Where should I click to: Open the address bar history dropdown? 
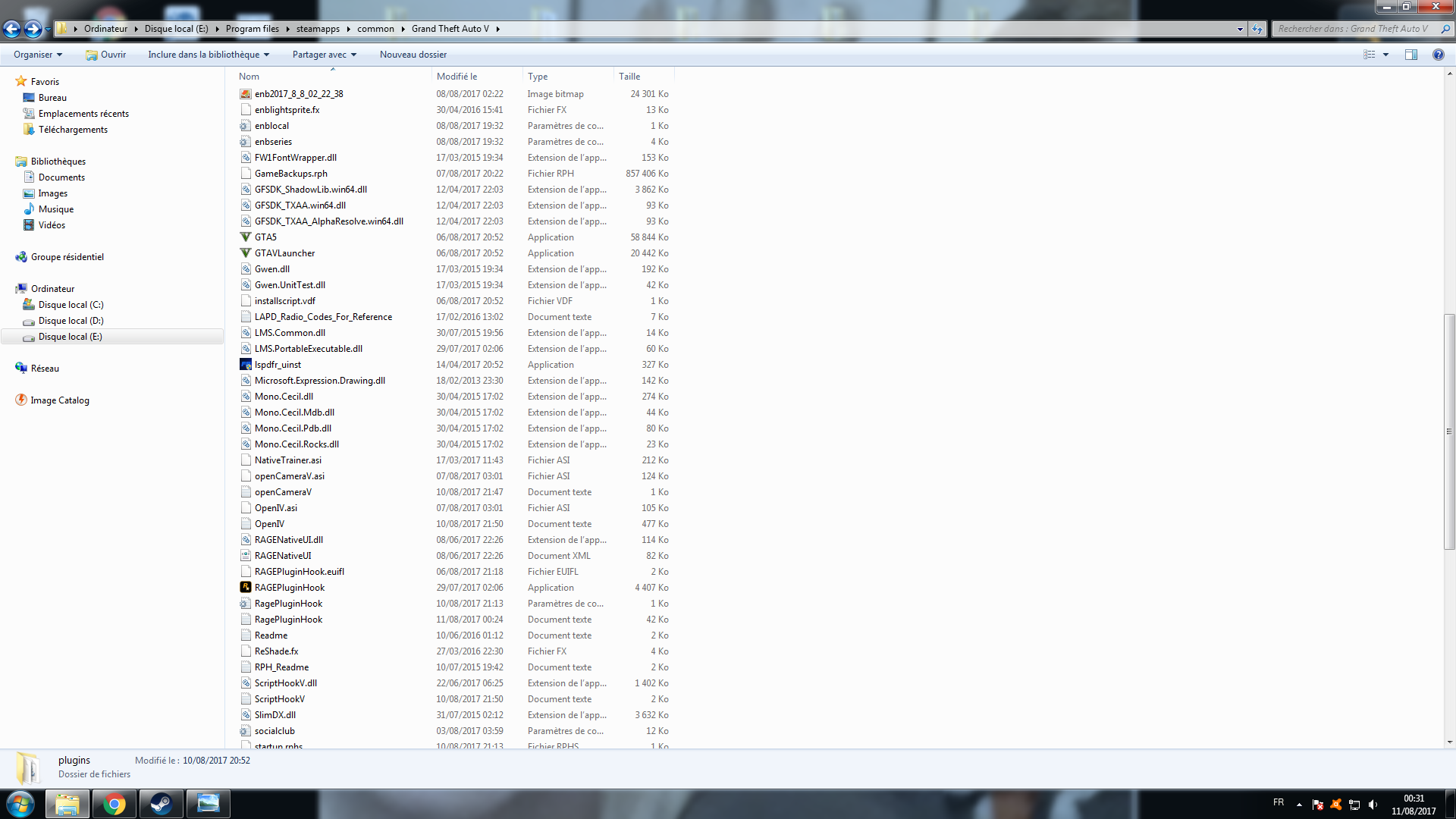coord(1240,29)
